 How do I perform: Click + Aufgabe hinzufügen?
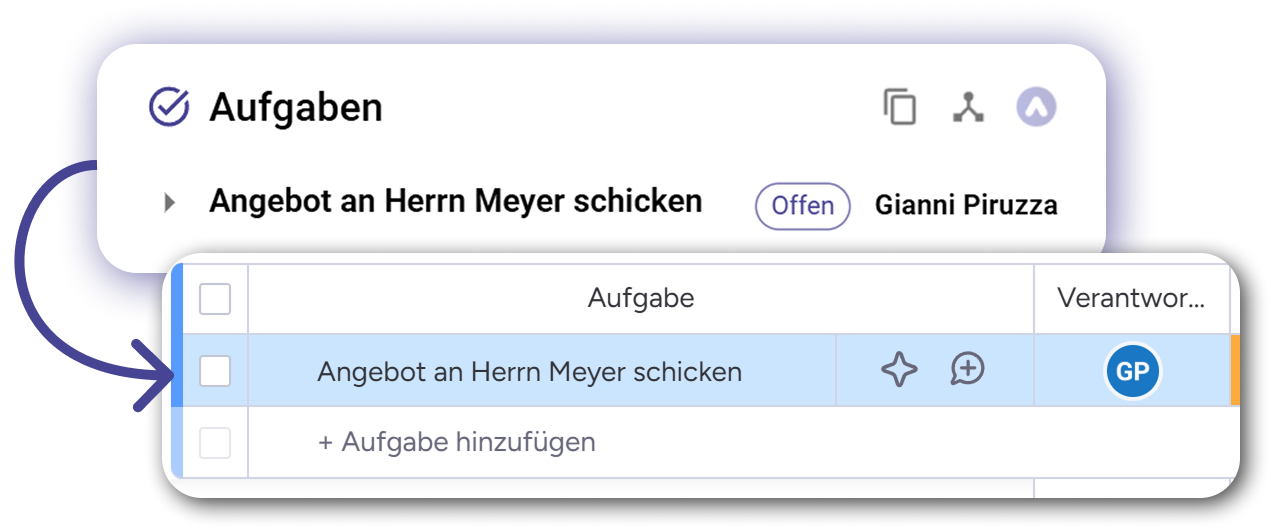456,442
